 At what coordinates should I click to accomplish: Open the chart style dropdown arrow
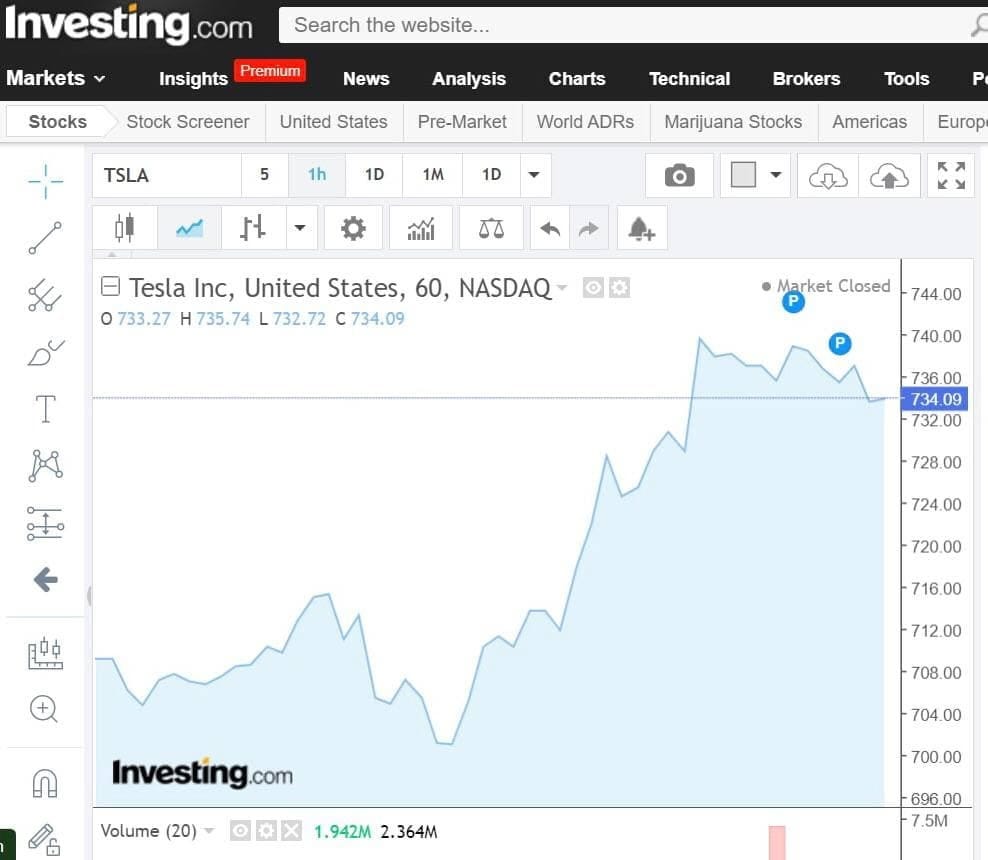[301, 227]
